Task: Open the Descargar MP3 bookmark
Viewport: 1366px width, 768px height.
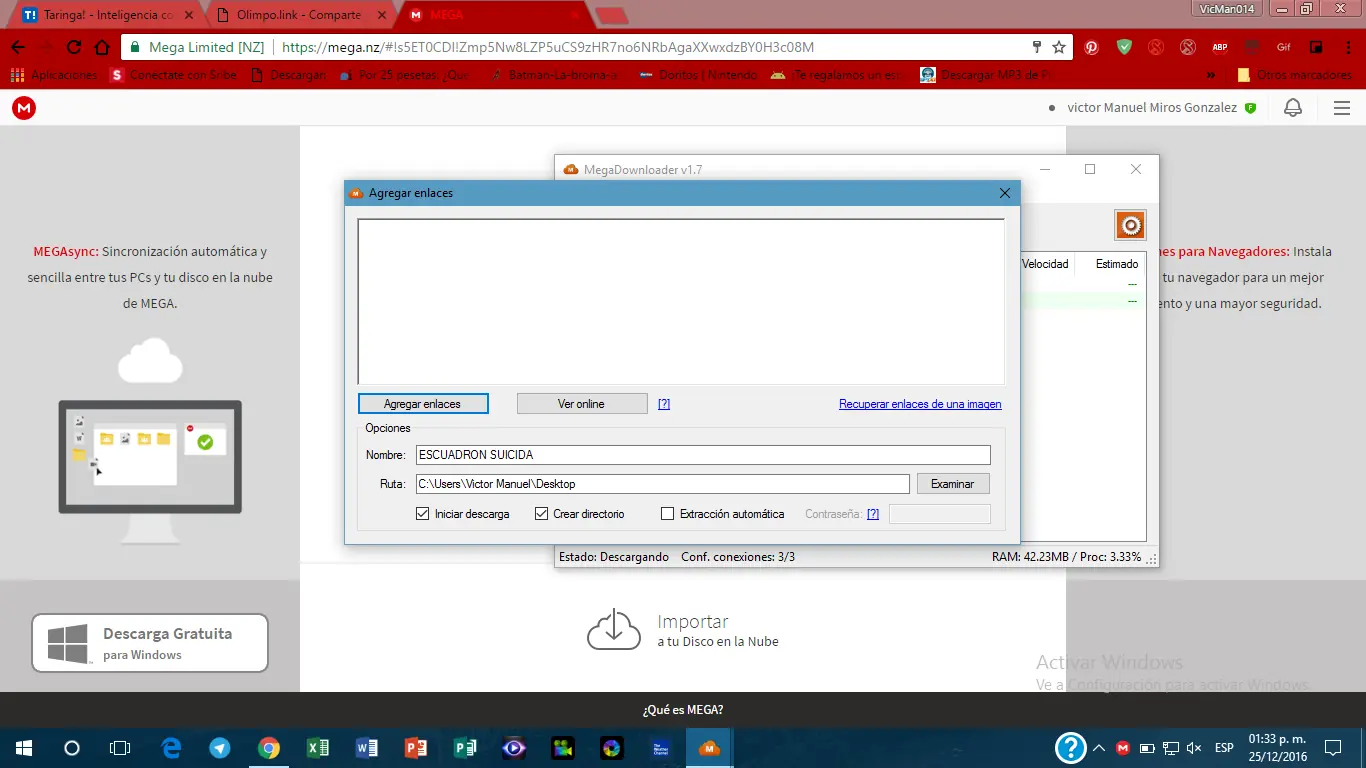Action: [x=987, y=75]
